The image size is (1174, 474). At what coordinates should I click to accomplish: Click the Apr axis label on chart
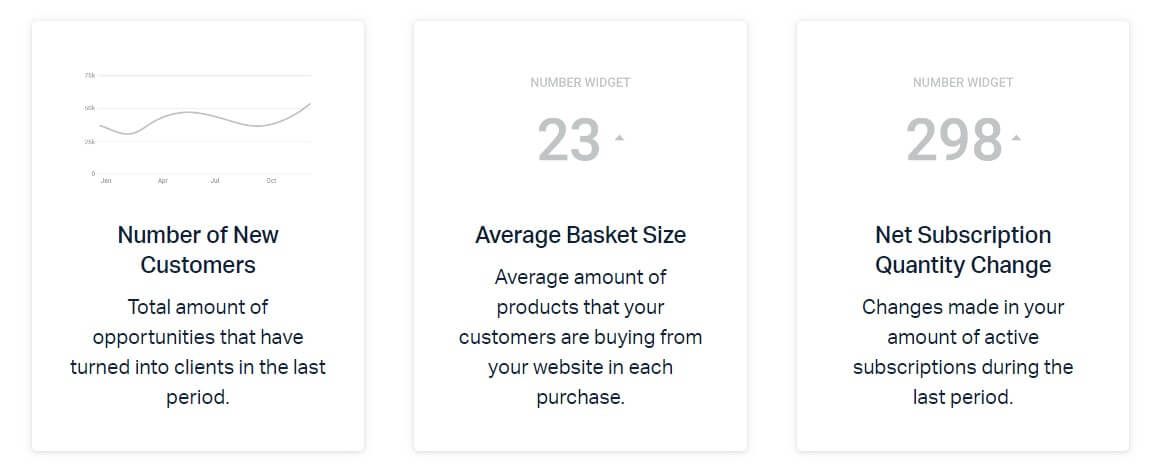click(x=162, y=181)
